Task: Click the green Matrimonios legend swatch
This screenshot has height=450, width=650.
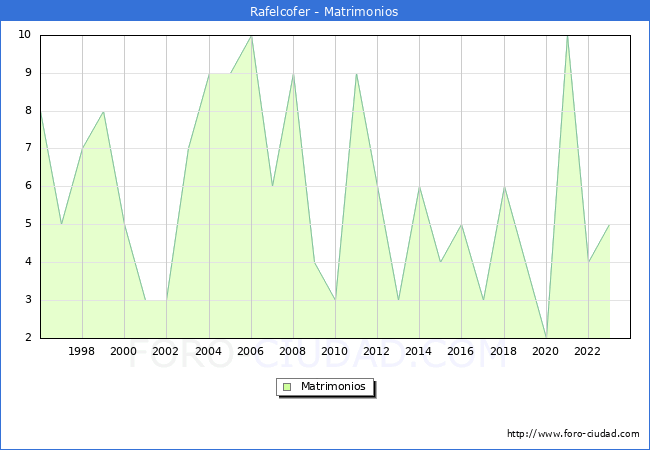Action: pyautogui.click(x=287, y=386)
